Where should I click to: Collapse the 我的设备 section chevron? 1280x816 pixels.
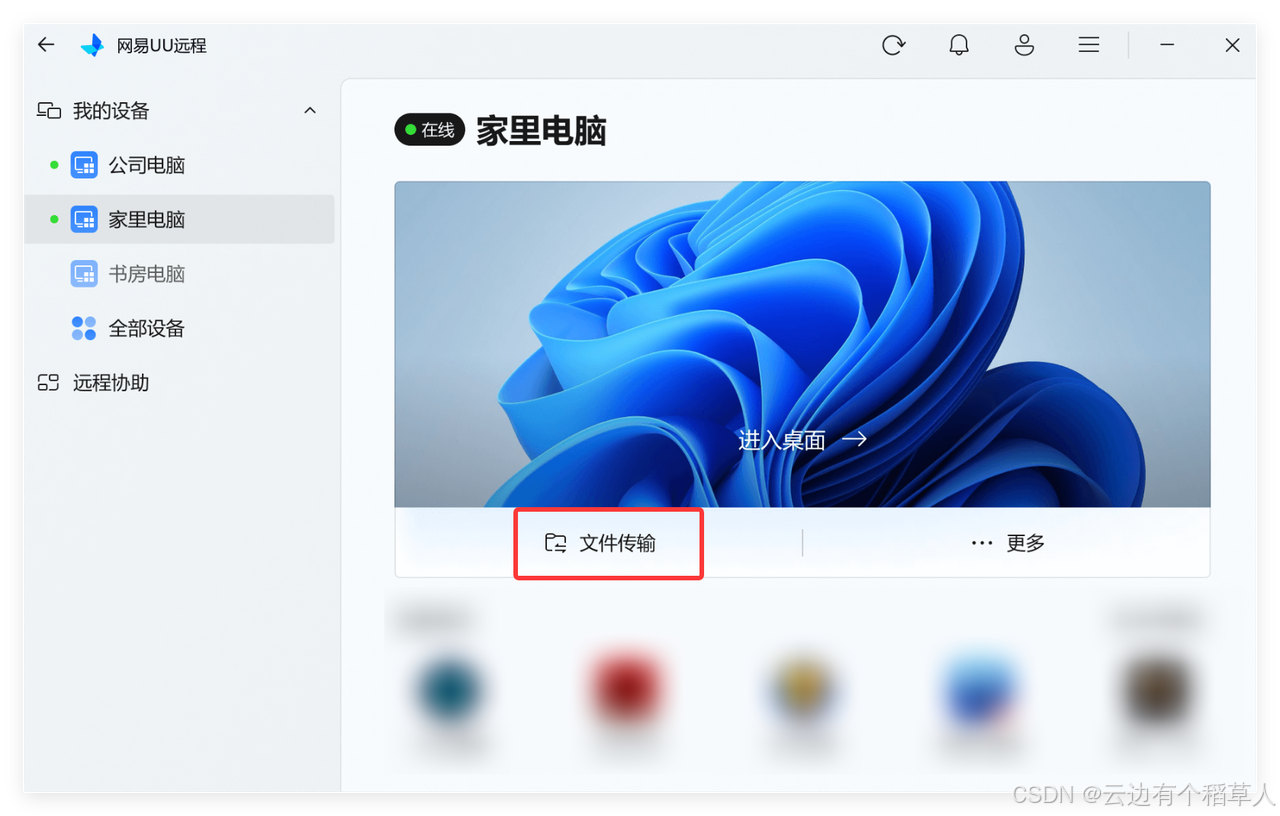tap(310, 110)
